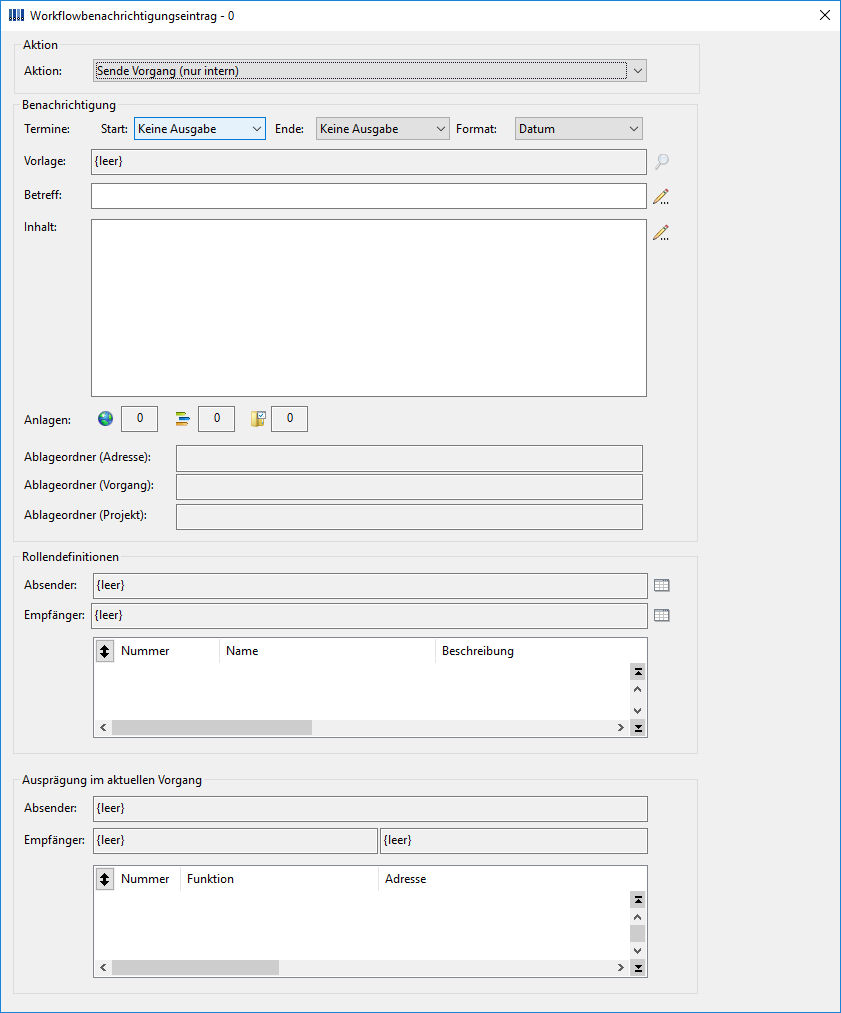This screenshot has height=1013, width=841.
Task: Click the folder checklist icon in Anlagen
Action: (258, 419)
